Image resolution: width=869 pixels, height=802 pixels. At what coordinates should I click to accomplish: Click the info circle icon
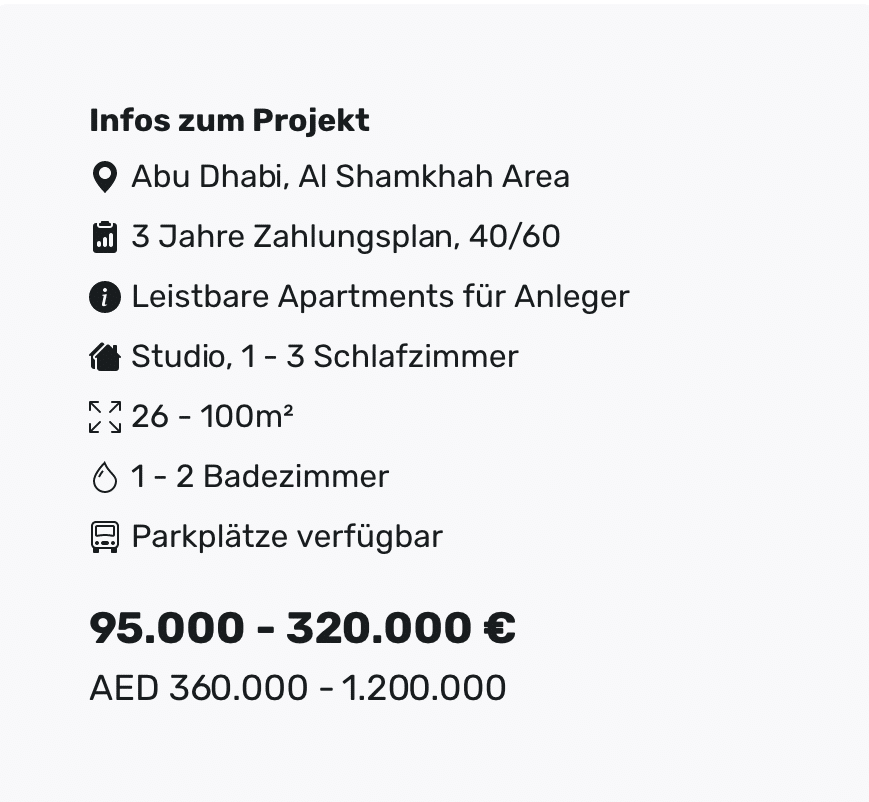(105, 297)
